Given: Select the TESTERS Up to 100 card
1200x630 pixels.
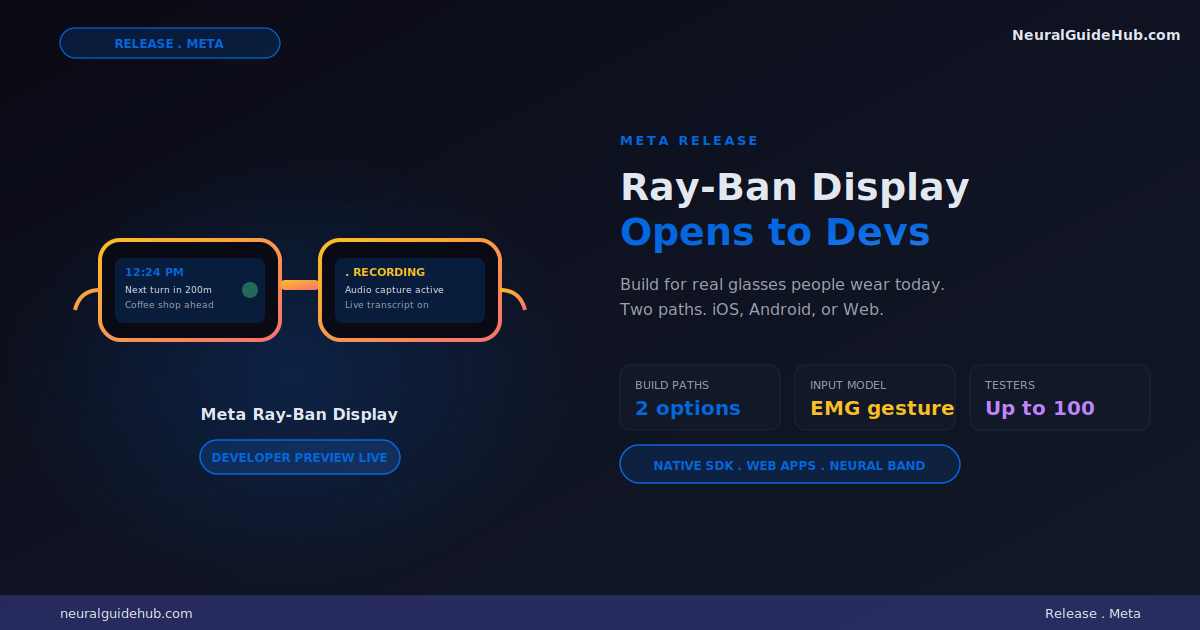Looking at the screenshot, I should click(1060, 397).
